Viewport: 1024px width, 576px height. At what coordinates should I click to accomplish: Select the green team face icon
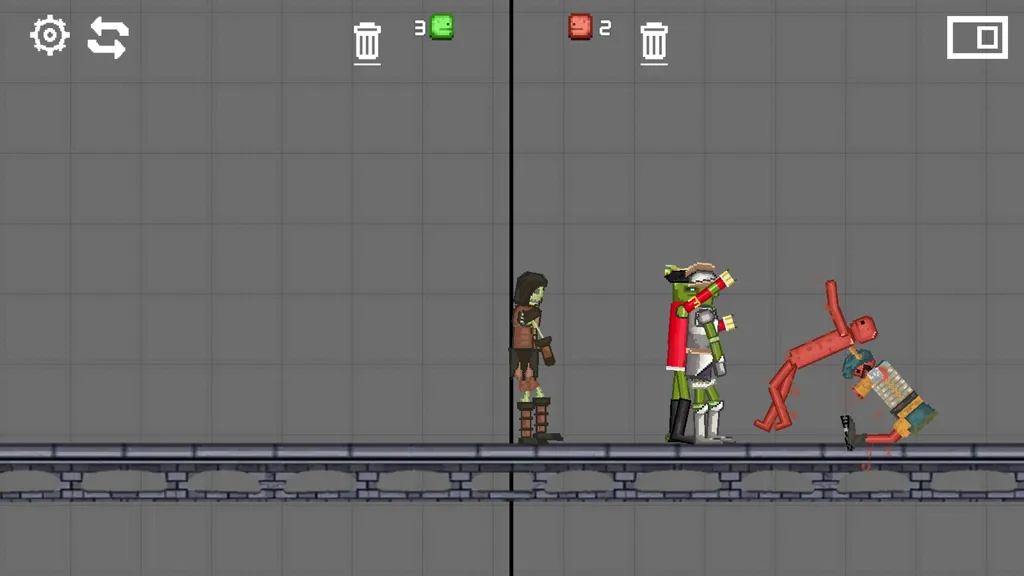(442, 27)
